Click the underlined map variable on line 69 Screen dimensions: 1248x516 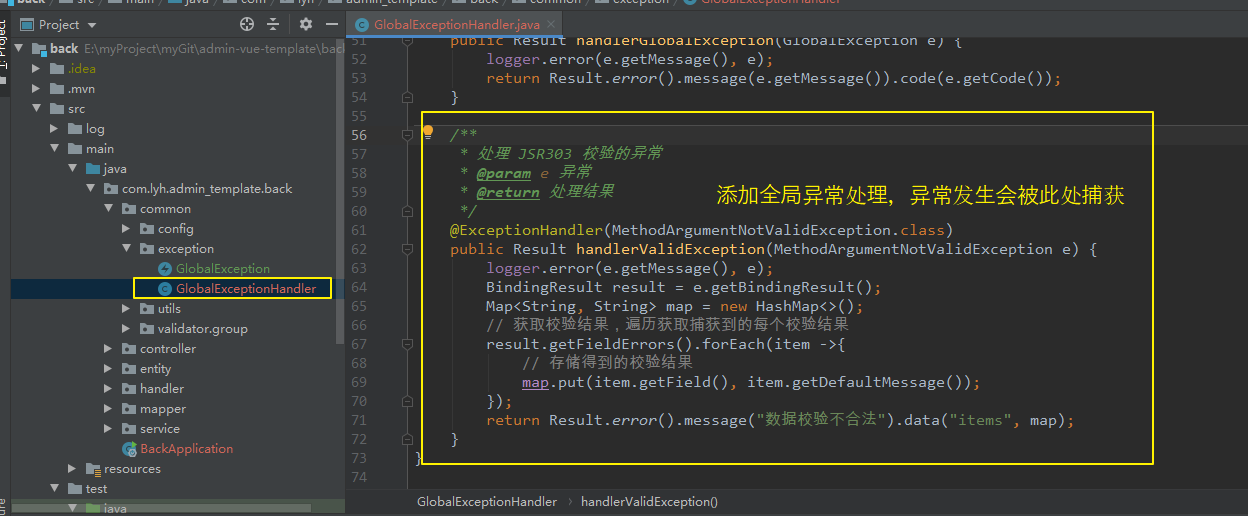(535, 382)
